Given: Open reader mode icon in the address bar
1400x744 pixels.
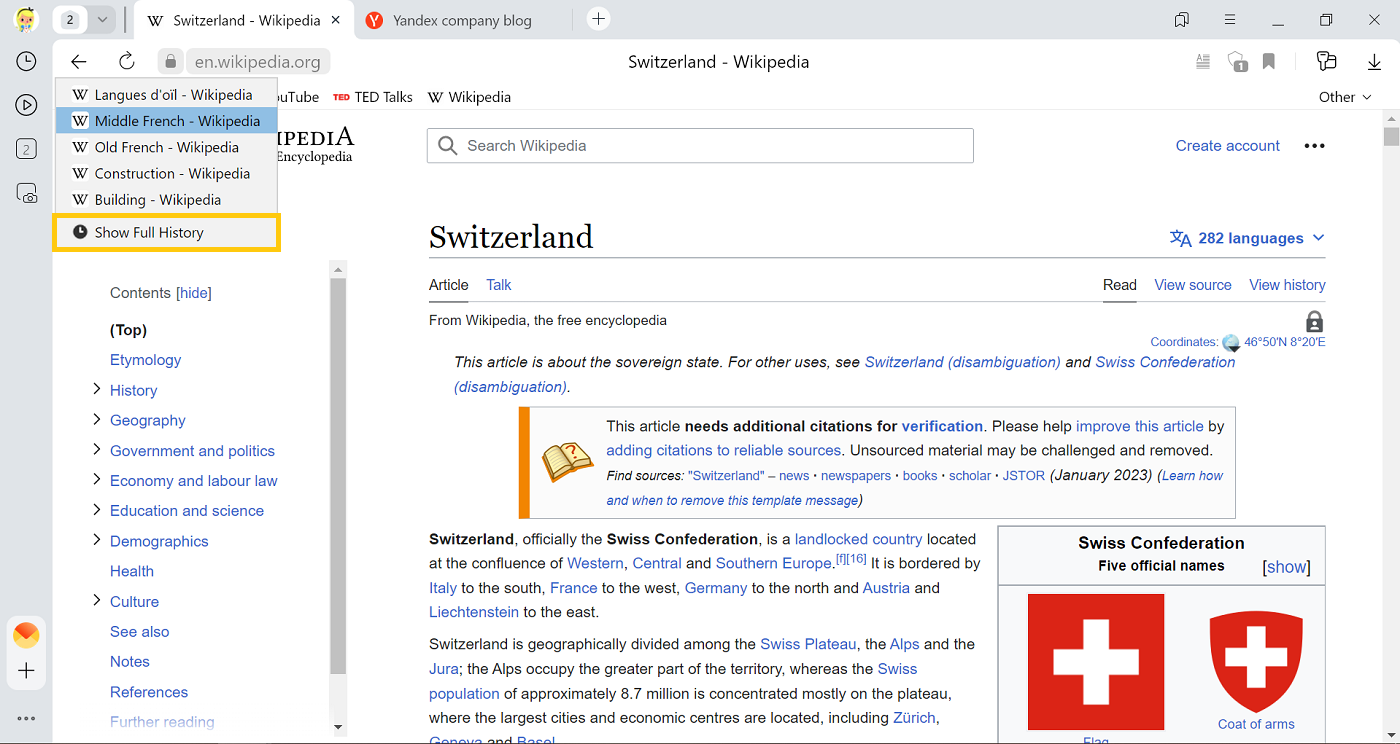Looking at the screenshot, I should [1203, 62].
